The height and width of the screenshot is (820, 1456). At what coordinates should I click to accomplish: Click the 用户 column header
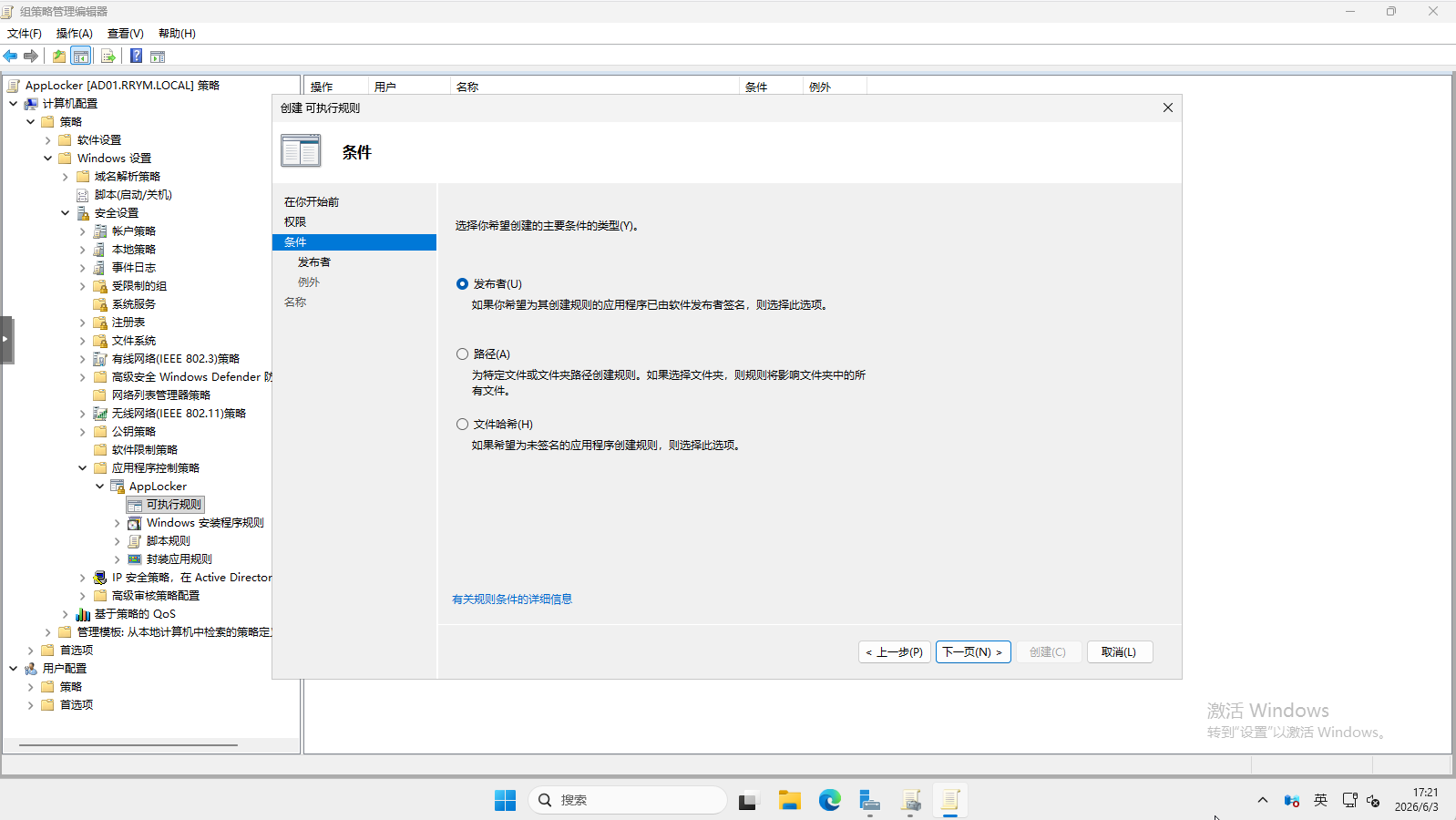click(409, 87)
